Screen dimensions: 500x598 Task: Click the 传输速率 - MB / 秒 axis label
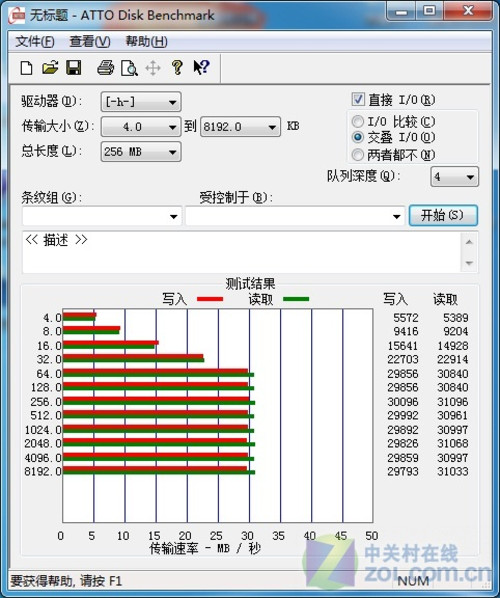click(205, 548)
